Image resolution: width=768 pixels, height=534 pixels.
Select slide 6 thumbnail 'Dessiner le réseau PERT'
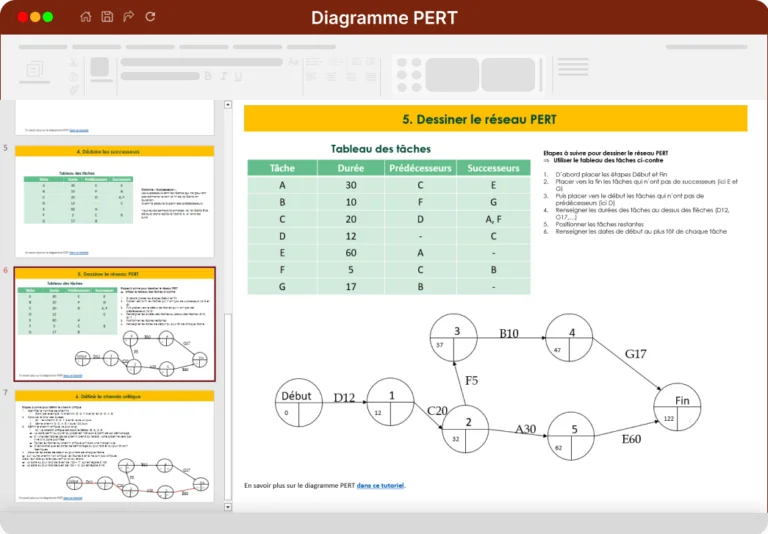click(115, 324)
